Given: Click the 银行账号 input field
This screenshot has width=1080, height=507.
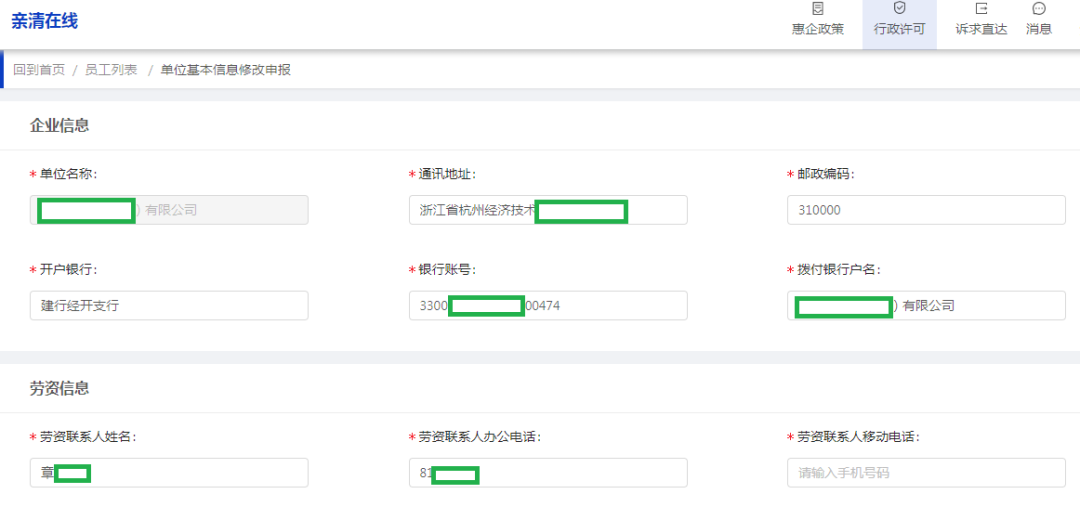Looking at the screenshot, I should click(x=620, y=306).
